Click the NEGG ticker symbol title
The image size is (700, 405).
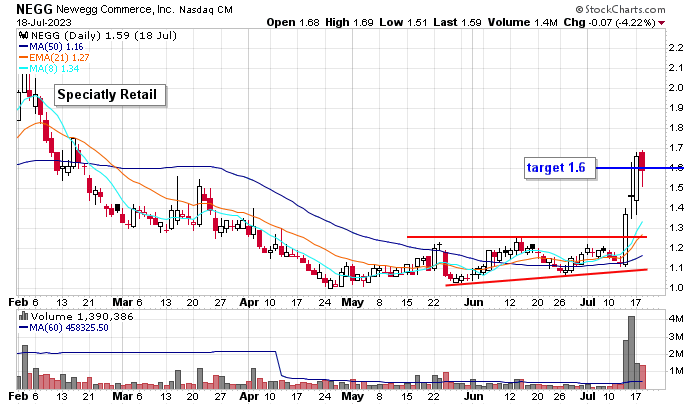click(x=34, y=9)
